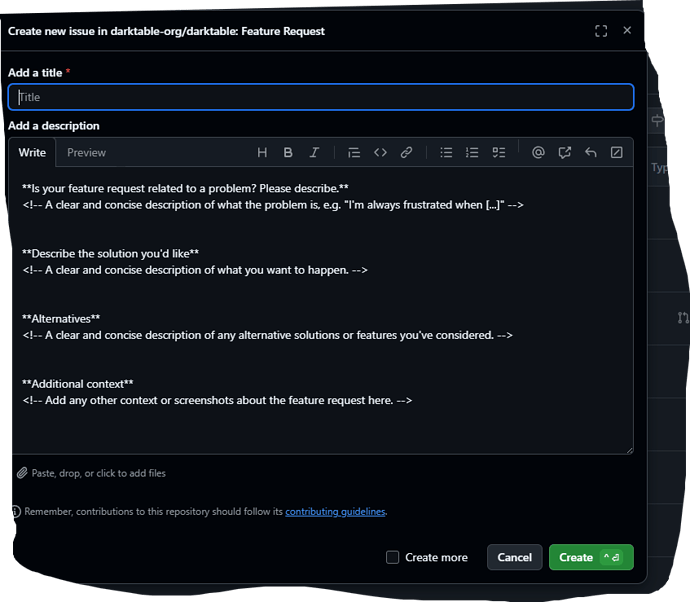Cancel the new issue

[514, 557]
